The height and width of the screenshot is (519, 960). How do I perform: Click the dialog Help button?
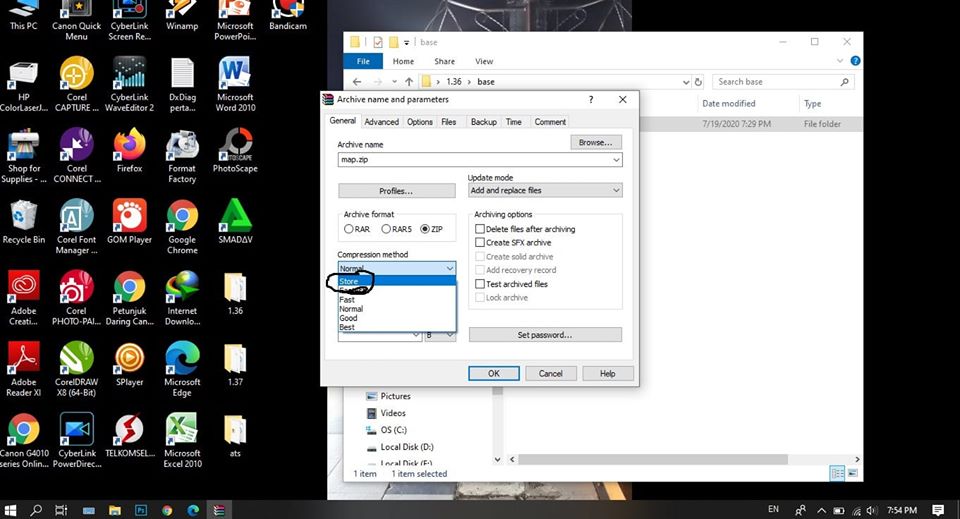pyautogui.click(x=607, y=373)
